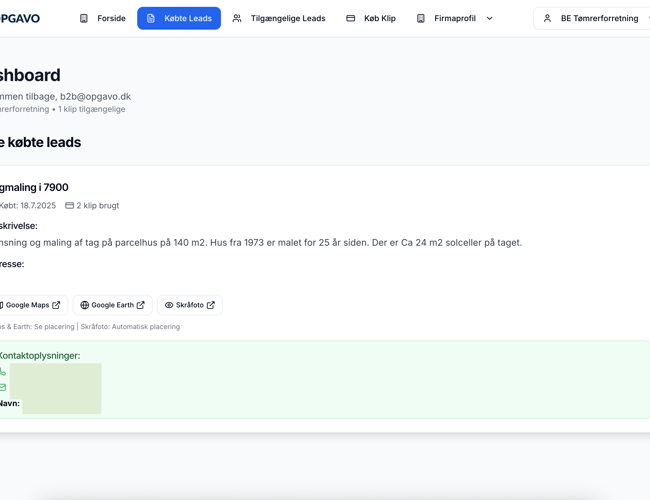
Task: Click the Firmaprofil building icon
Action: tap(421, 18)
